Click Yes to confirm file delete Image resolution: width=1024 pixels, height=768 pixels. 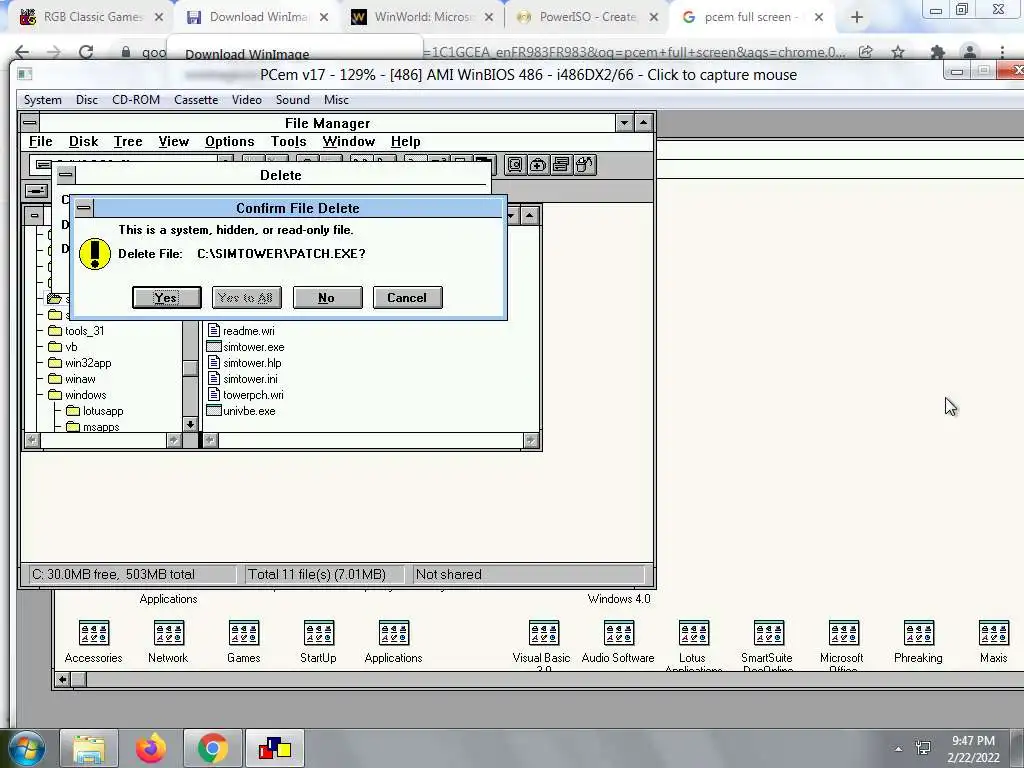[x=167, y=298]
